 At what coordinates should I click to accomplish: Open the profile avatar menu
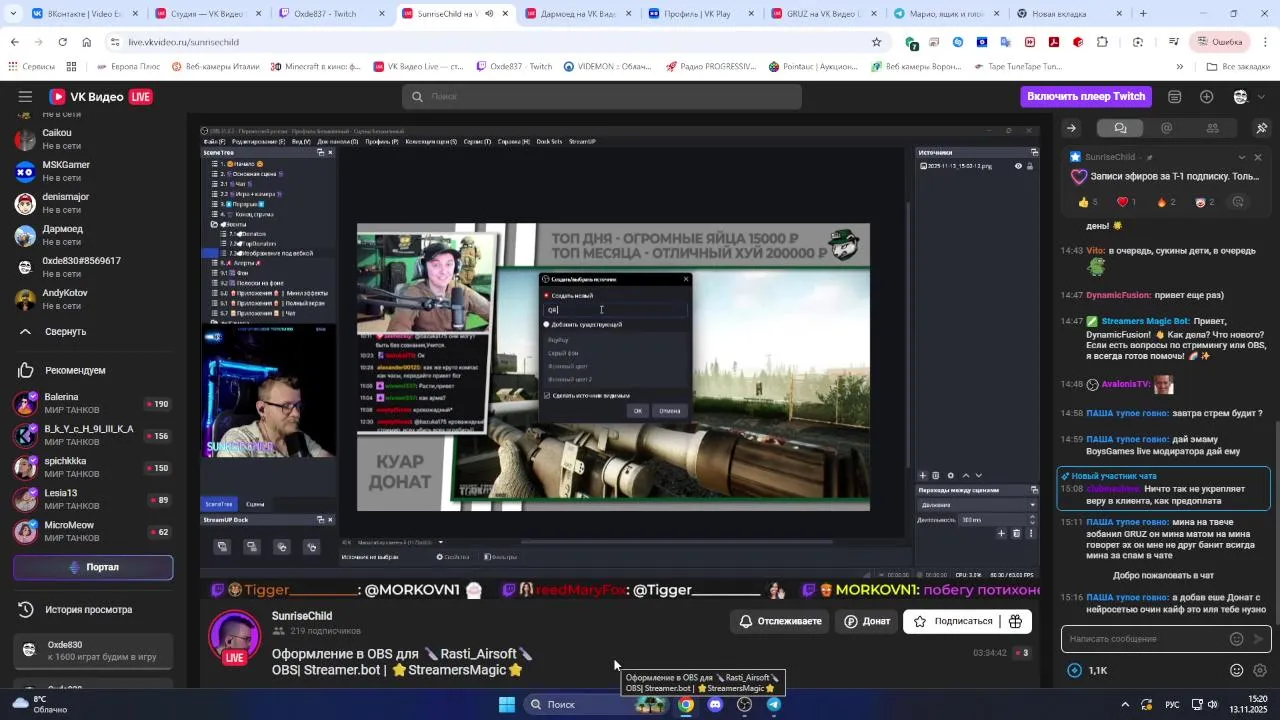pyautogui.click(x=1241, y=97)
